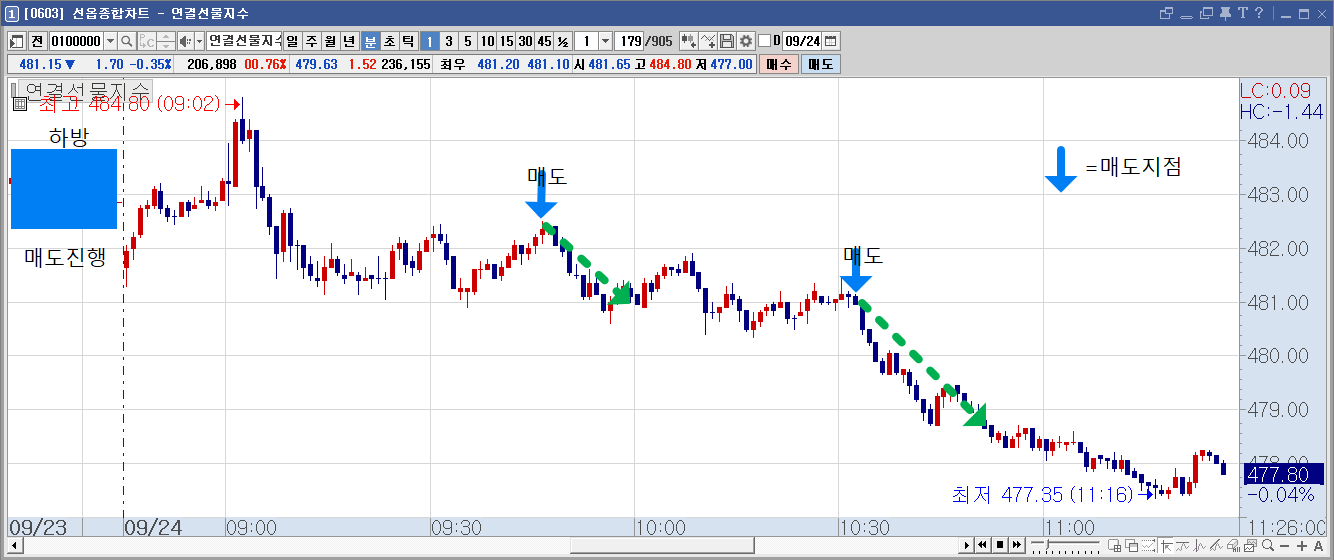Click the chart layout icon at toolbar start

tap(16, 41)
